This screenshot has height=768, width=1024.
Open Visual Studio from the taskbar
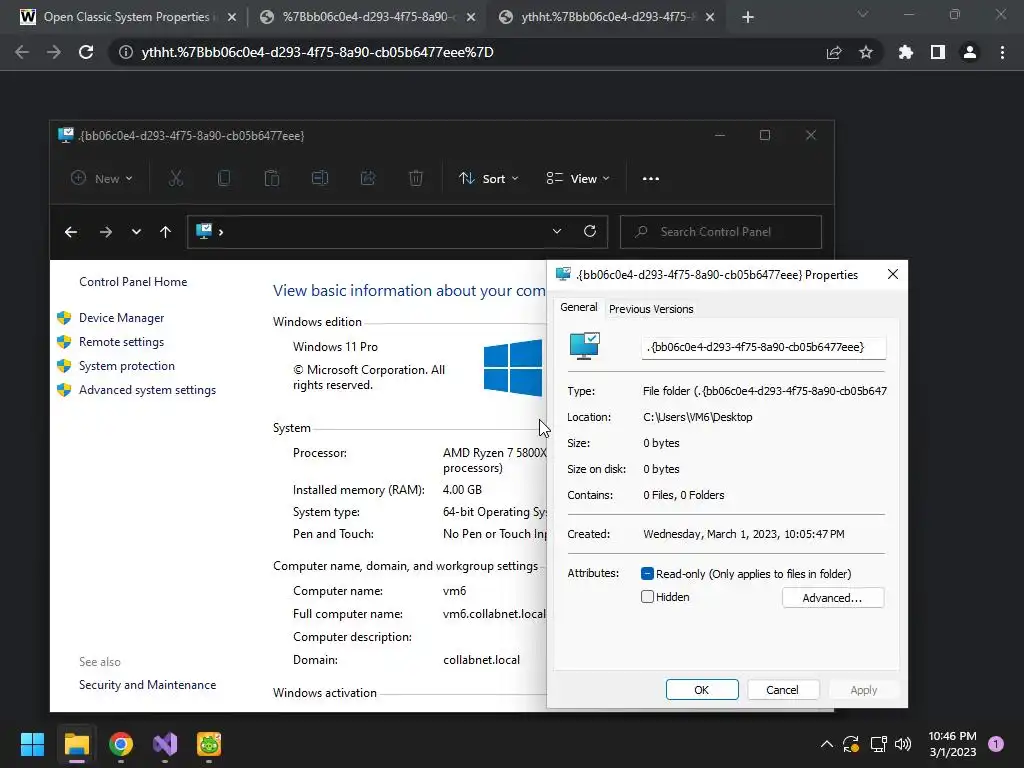coord(165,744)
